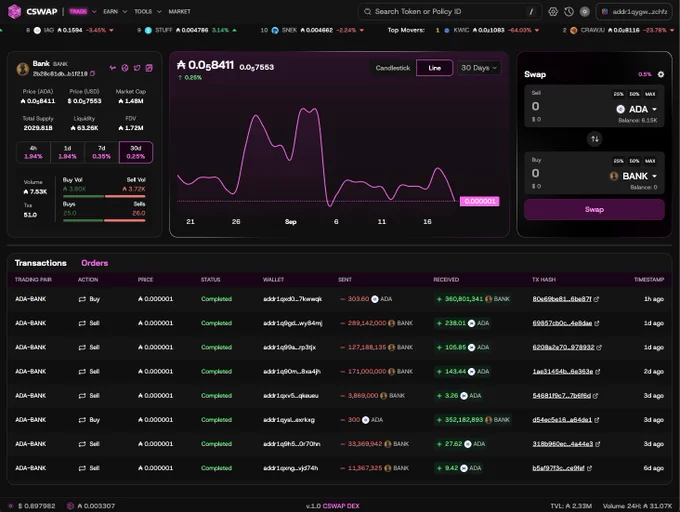Screen dimensions: 680x512
Task: Click the STUFF token icon in ticker
Action: point(148,30)
